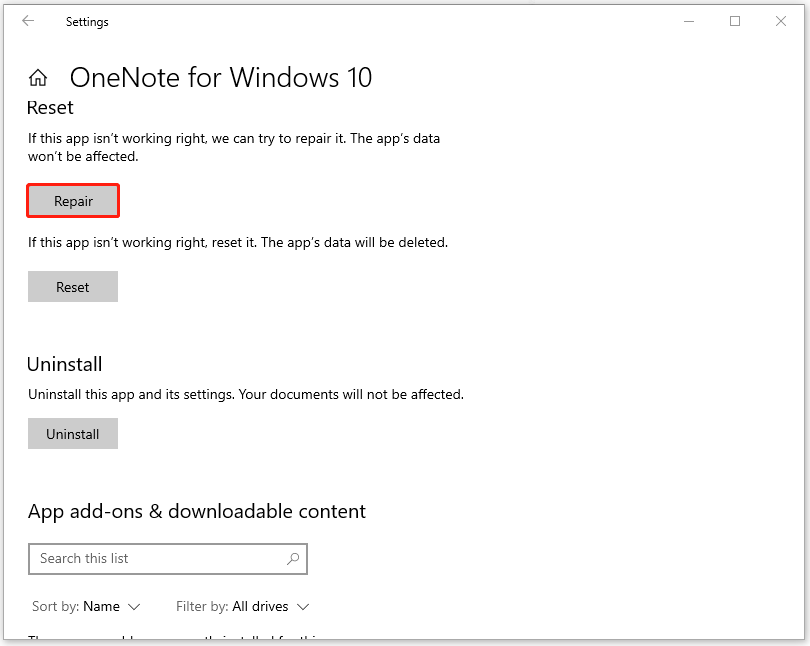Close the Settings window

(x=781, y=21)
